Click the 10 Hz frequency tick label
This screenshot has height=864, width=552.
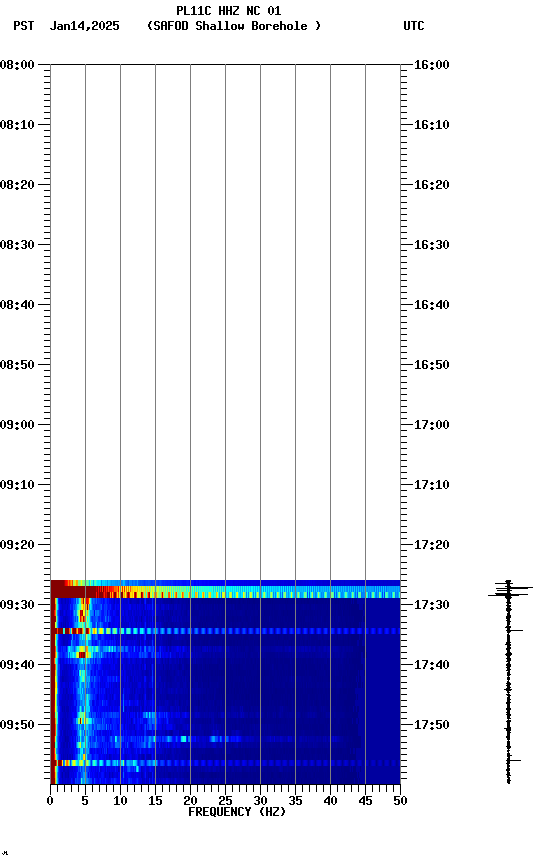tap(120, 801)
